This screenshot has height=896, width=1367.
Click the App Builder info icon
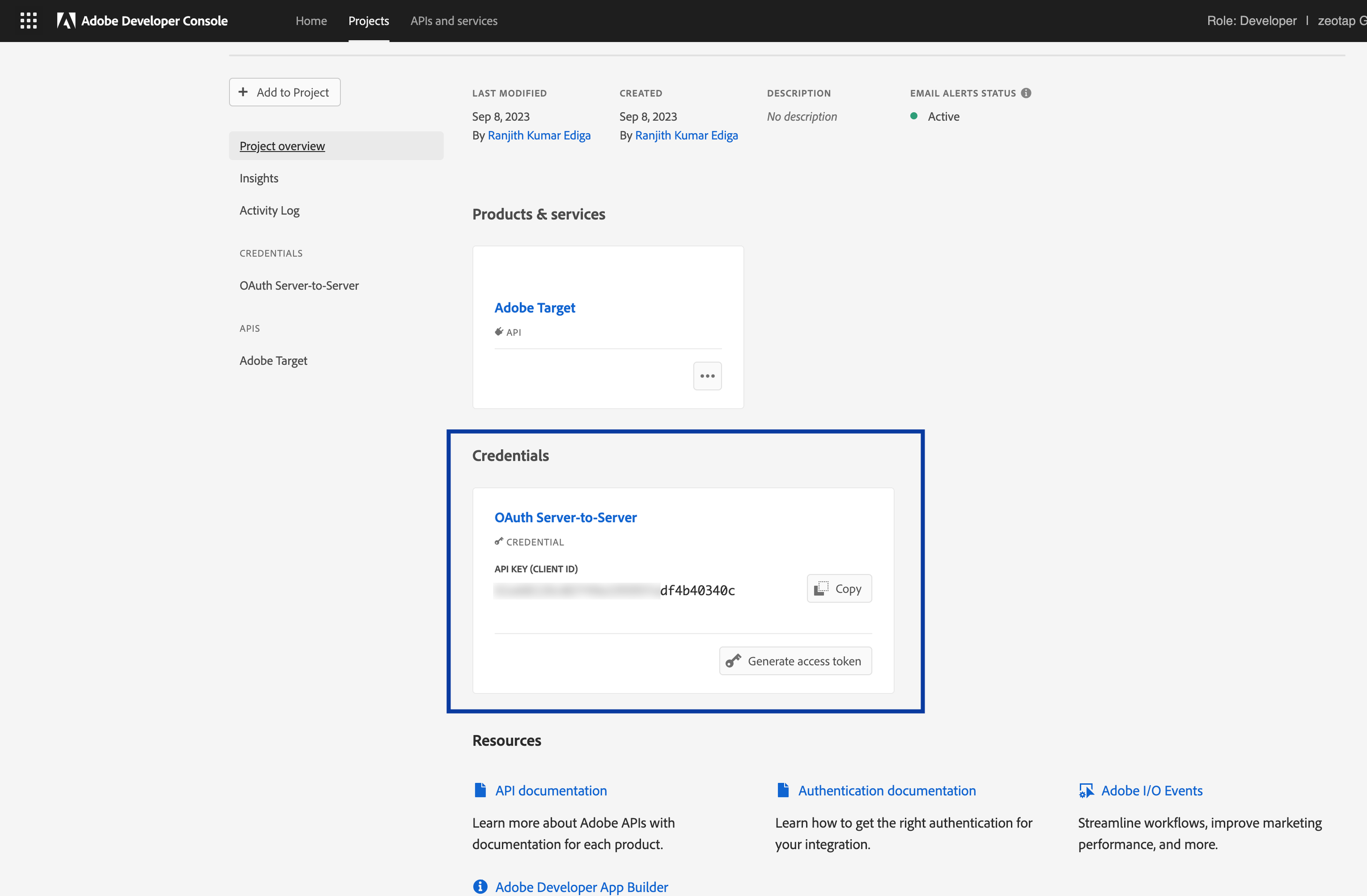pyautogui.click(x=480, y=886)
